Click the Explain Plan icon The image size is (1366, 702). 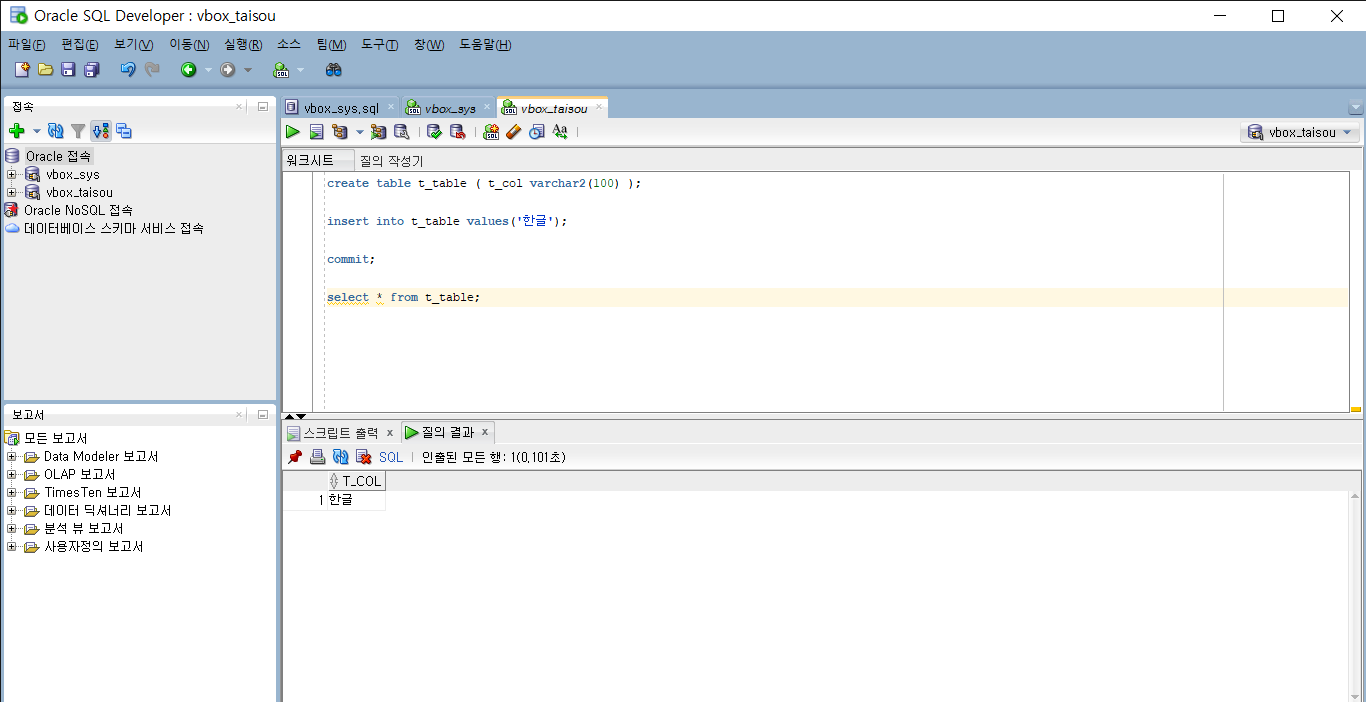(340, 132)
